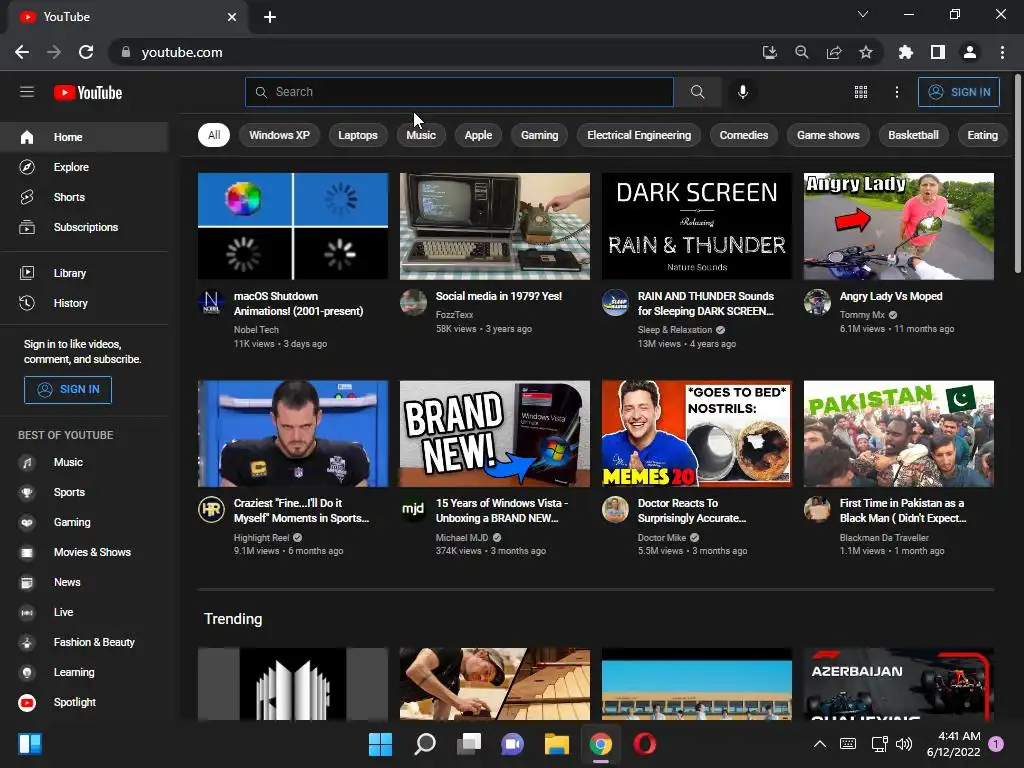Screen dimensions: 1024x768
Task: Open Michael MJD channel link
Action: point(462,537)
